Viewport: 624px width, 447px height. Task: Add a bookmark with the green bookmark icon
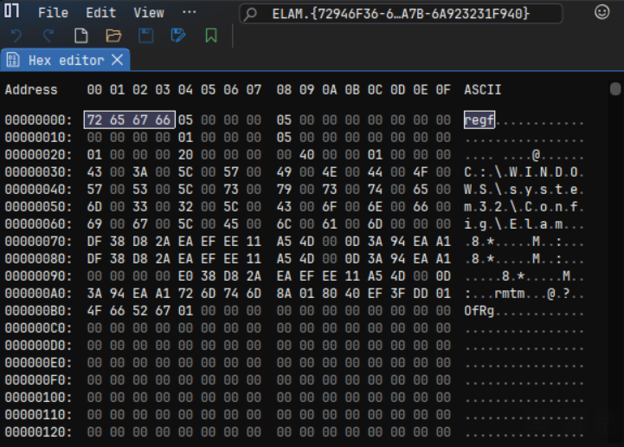click(211, 36)
